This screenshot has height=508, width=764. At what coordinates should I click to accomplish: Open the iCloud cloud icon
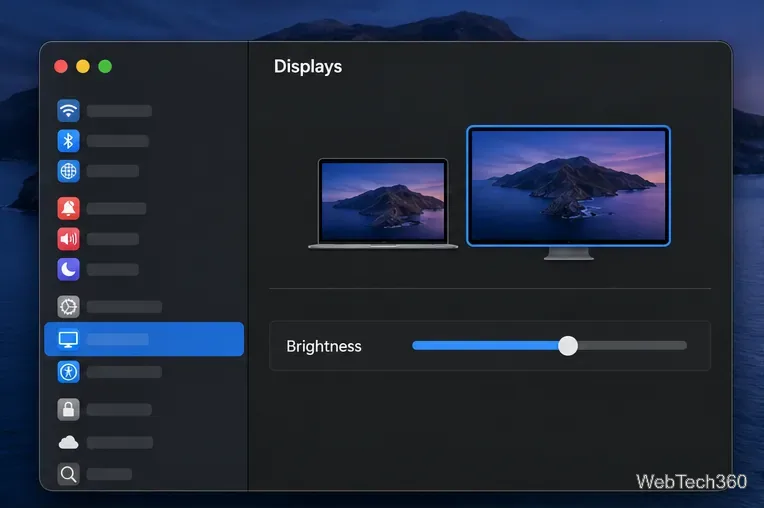(x=68, y=442)
